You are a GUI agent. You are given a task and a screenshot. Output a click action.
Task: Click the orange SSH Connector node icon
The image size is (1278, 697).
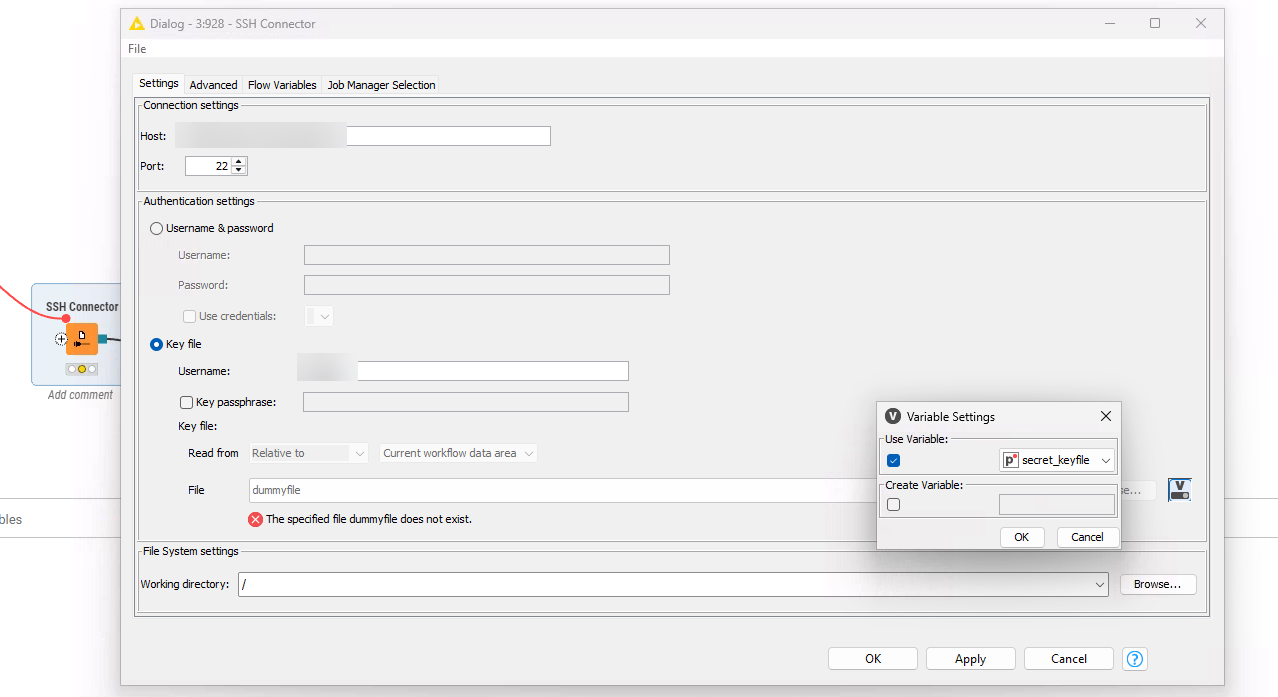(82, 339)
